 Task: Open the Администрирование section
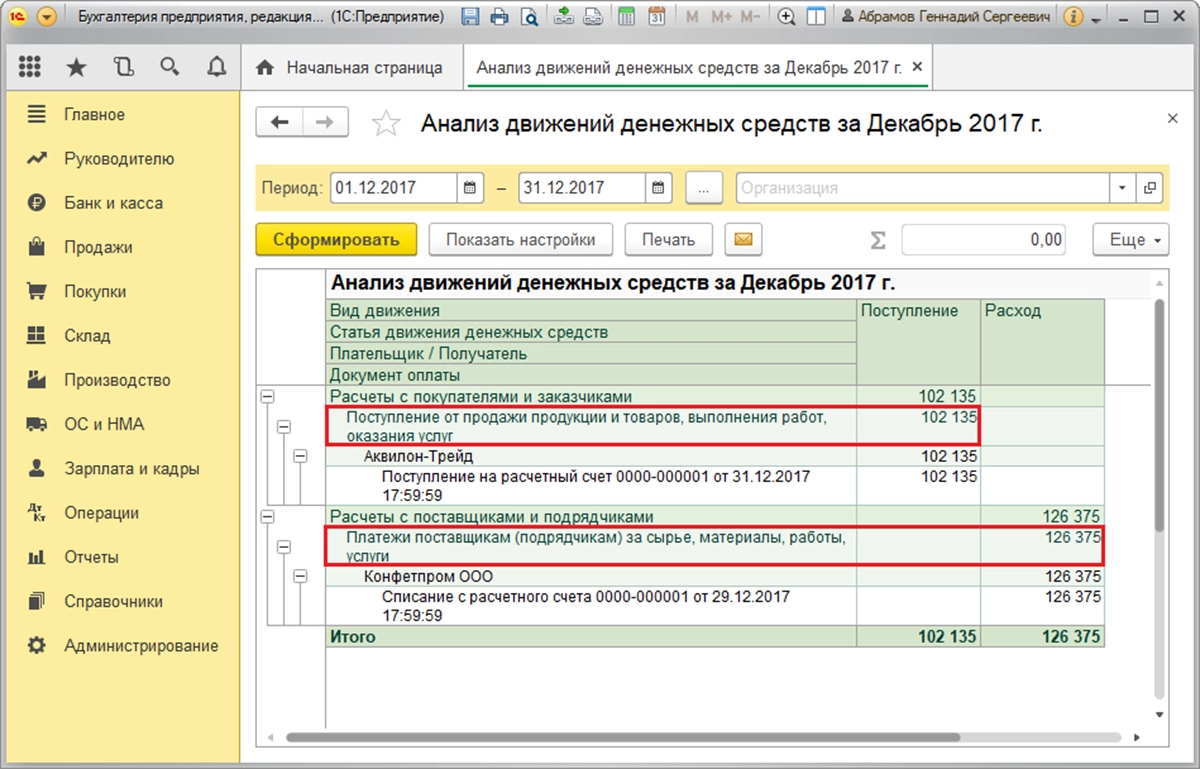[x=120, y=646]
